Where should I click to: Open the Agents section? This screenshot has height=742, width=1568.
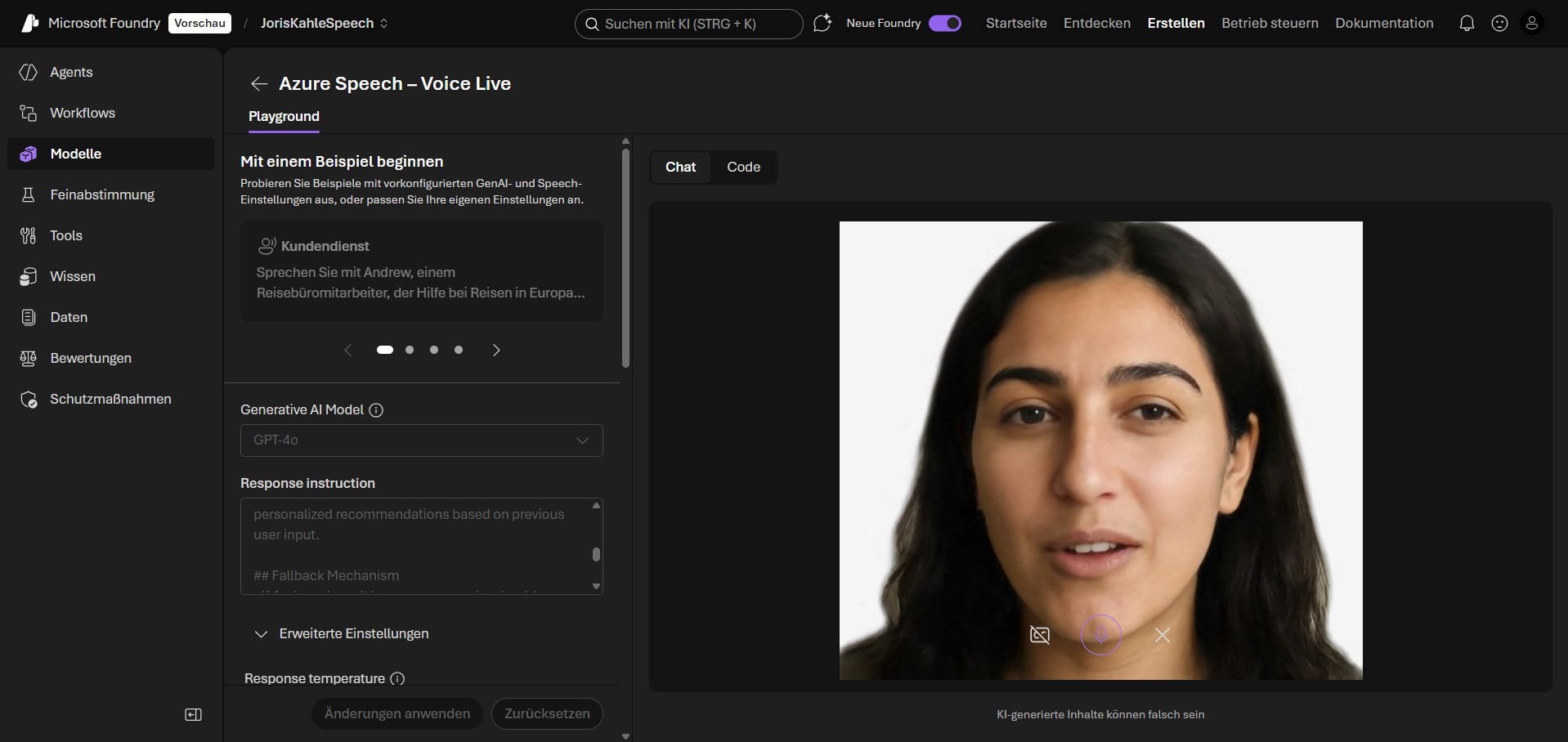70,72
